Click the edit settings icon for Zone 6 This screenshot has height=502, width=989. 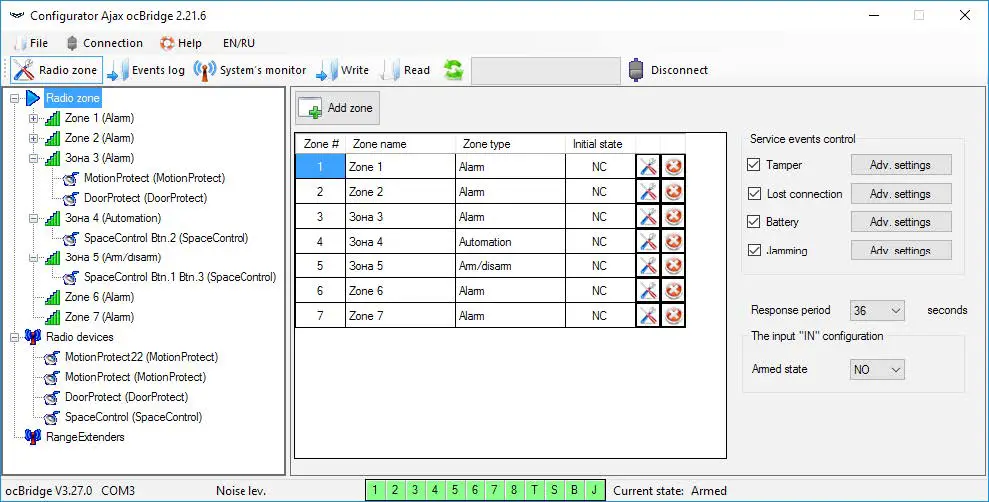(648, 291)
